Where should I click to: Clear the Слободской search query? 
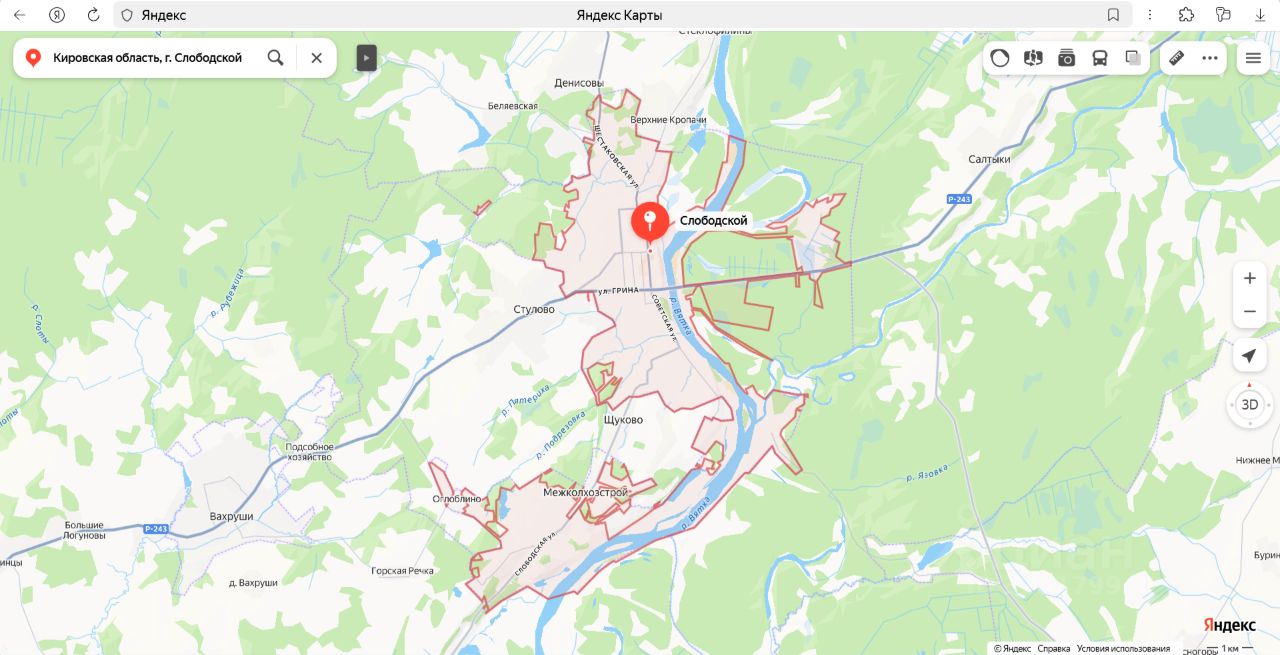tap(316, 58)
